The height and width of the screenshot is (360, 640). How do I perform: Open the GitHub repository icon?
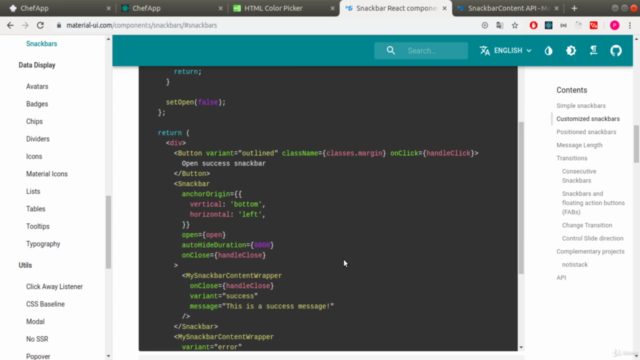[616, 51]
